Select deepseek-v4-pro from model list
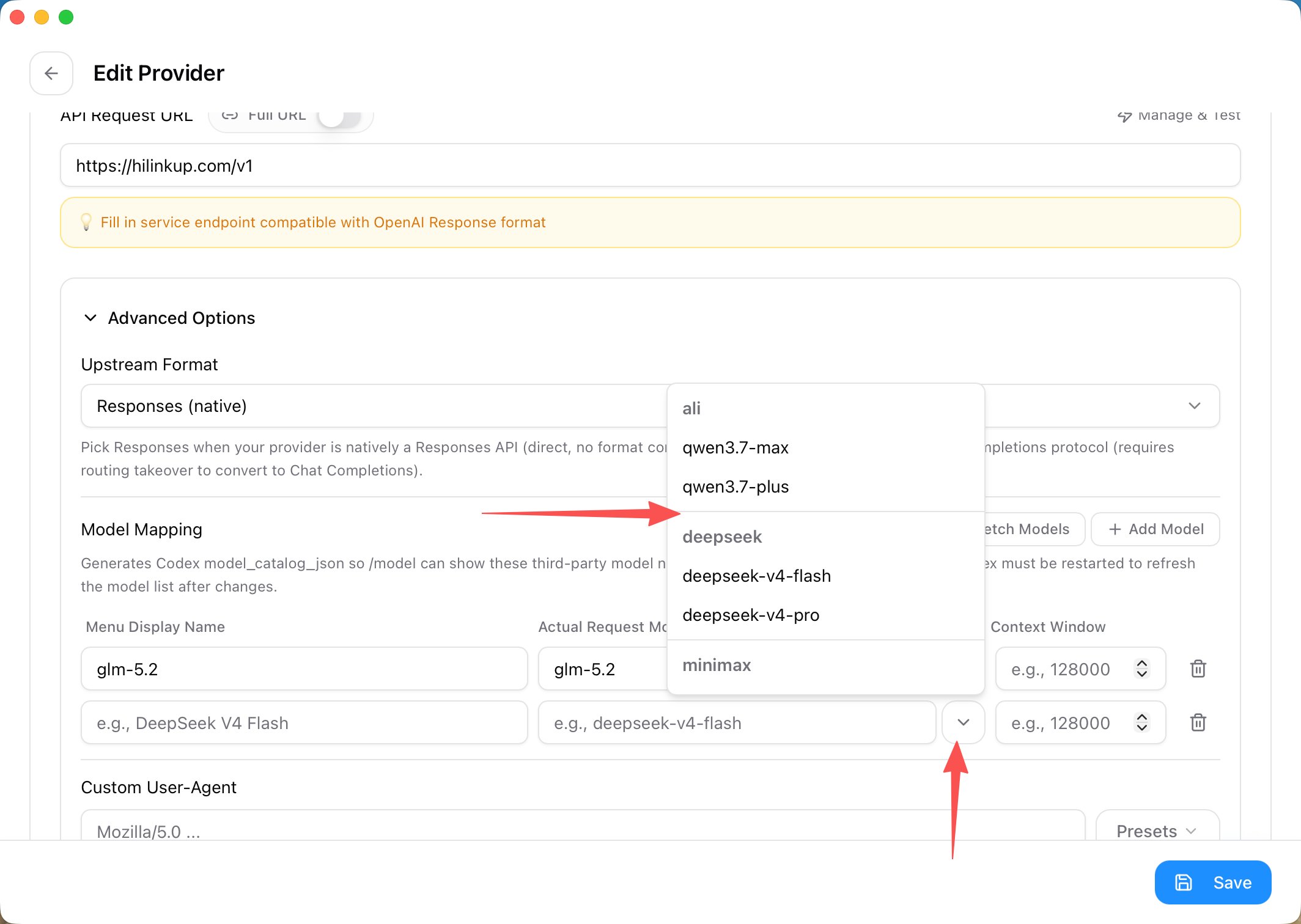 pos(826,615)
